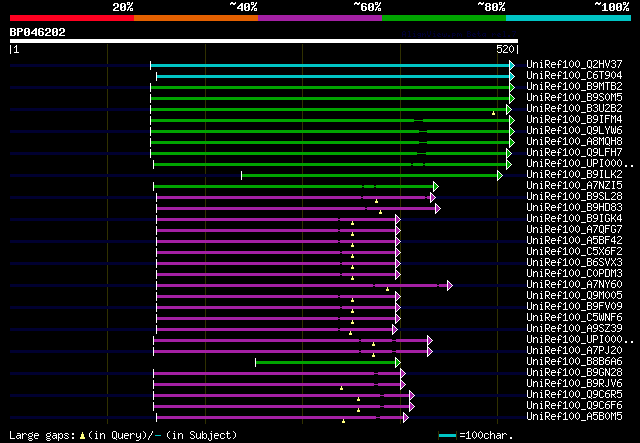Click the arrowhead ending the B3U2B2 alignment

point(509,109)
